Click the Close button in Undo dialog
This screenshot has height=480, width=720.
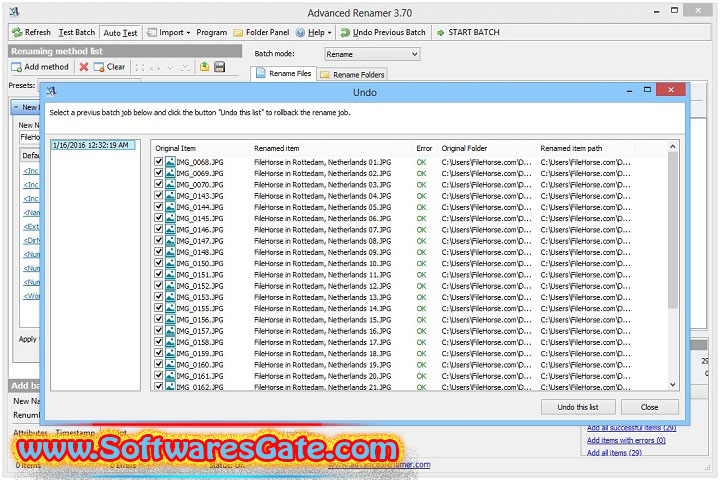(x=649, y=407)
